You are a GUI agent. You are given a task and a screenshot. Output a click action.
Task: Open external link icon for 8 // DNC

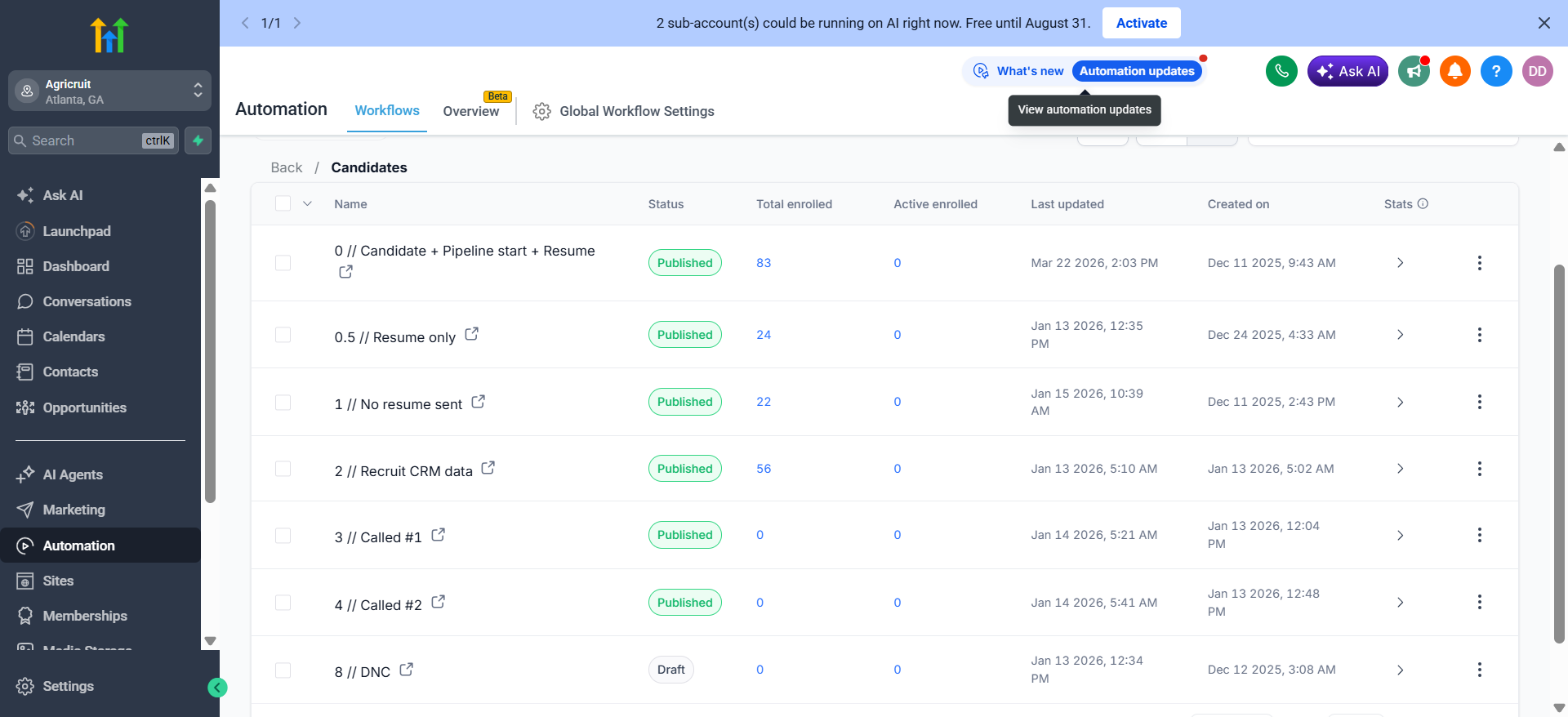[x=407, y=669]
